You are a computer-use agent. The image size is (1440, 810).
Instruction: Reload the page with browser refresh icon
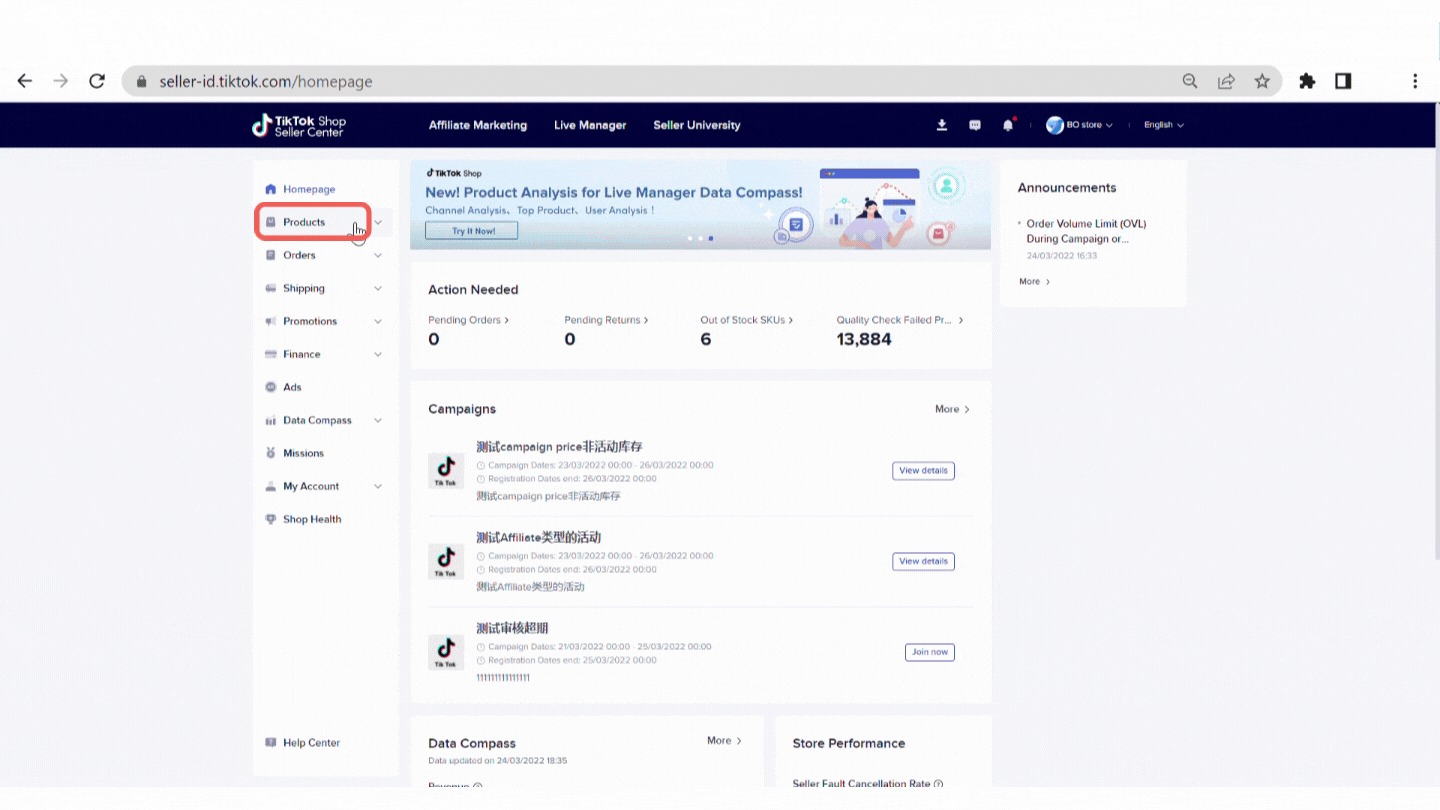coord(97,81)
